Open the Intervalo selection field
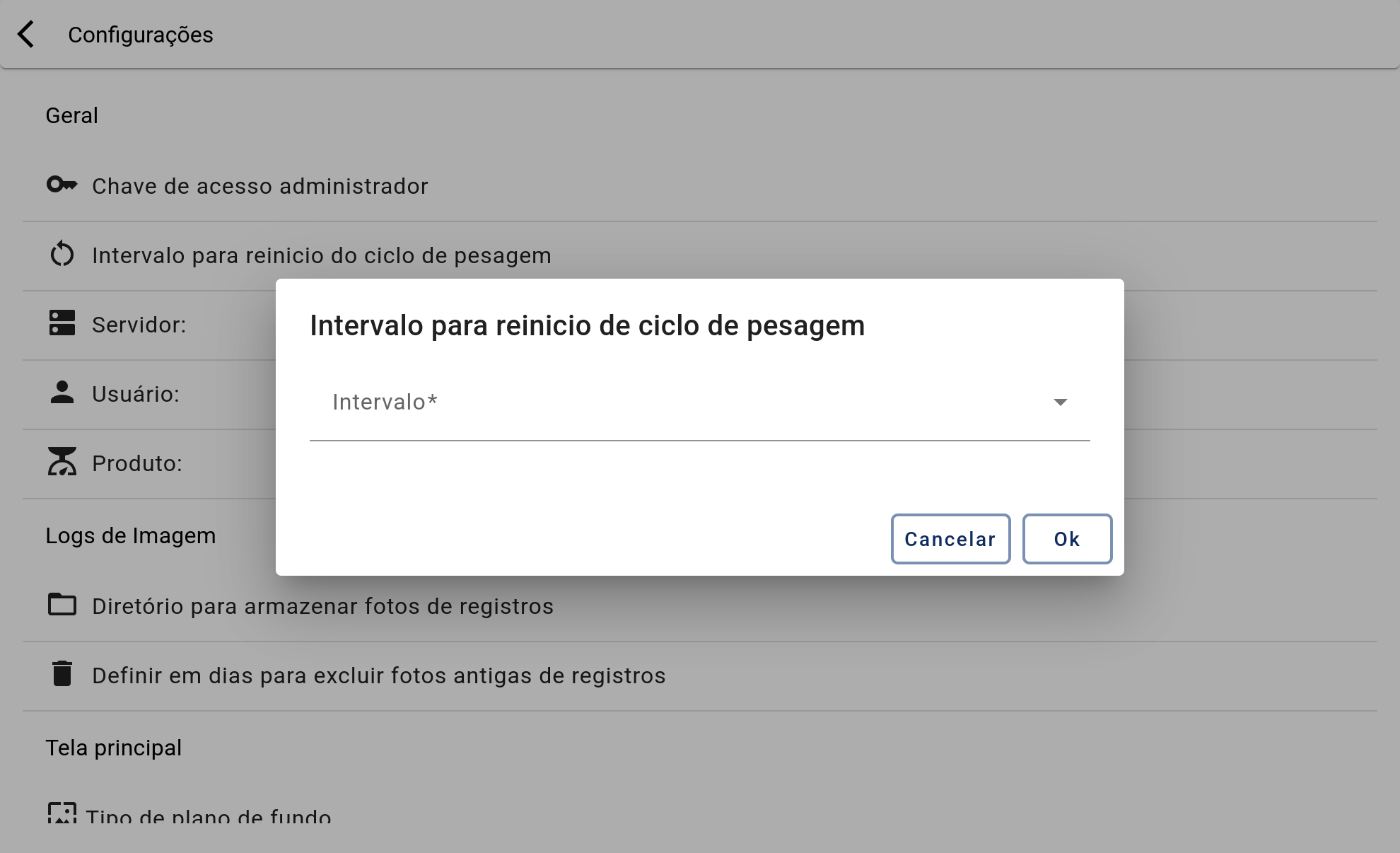Screen dimensions: 1400x853 click(x=700, y=402)
